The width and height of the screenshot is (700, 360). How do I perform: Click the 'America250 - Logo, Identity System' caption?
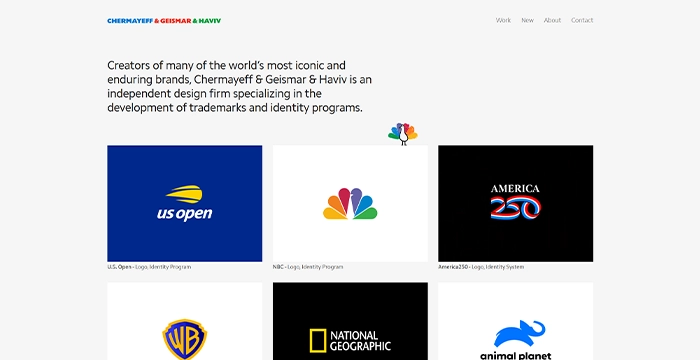tap(481, 267)
